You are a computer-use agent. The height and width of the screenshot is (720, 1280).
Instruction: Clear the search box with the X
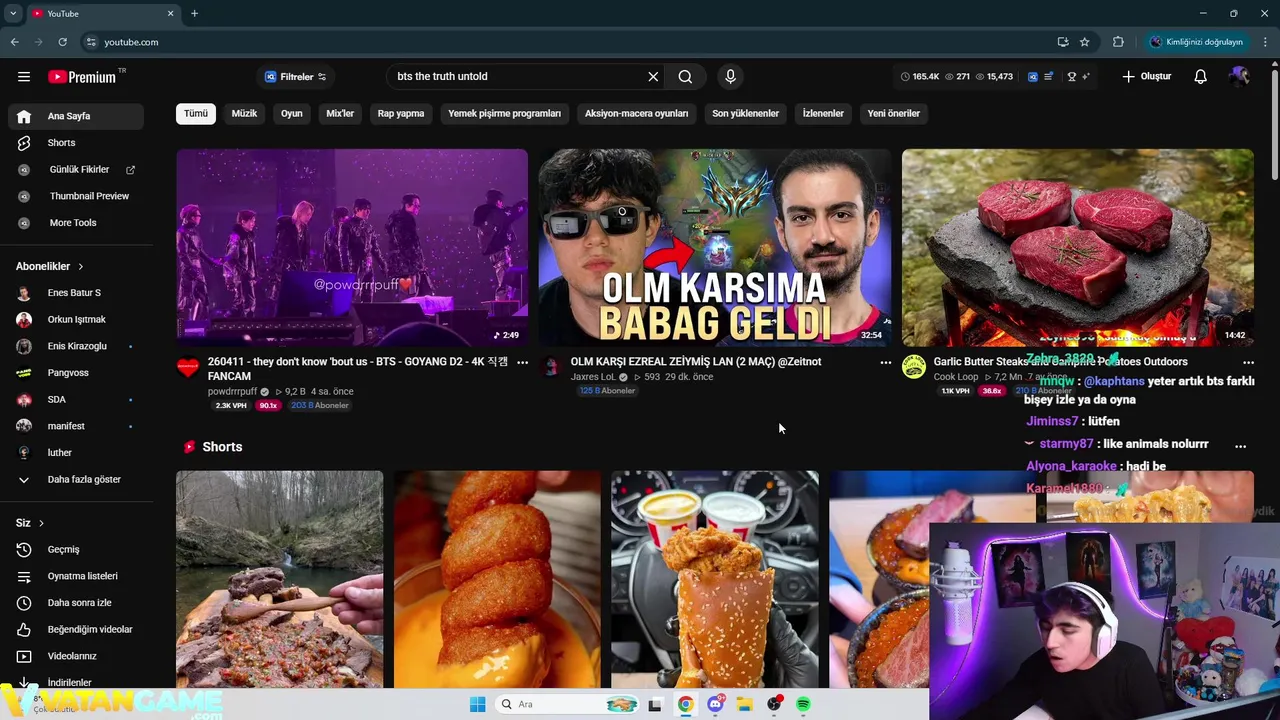(x=653, y=77)
